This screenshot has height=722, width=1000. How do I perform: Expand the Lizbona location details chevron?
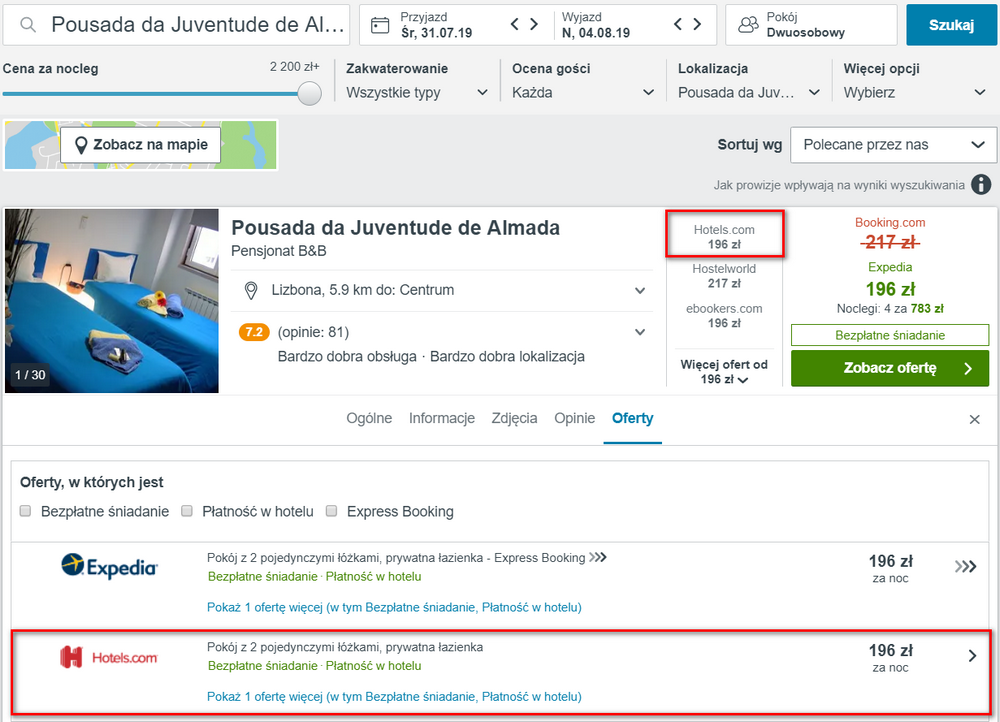640,291
